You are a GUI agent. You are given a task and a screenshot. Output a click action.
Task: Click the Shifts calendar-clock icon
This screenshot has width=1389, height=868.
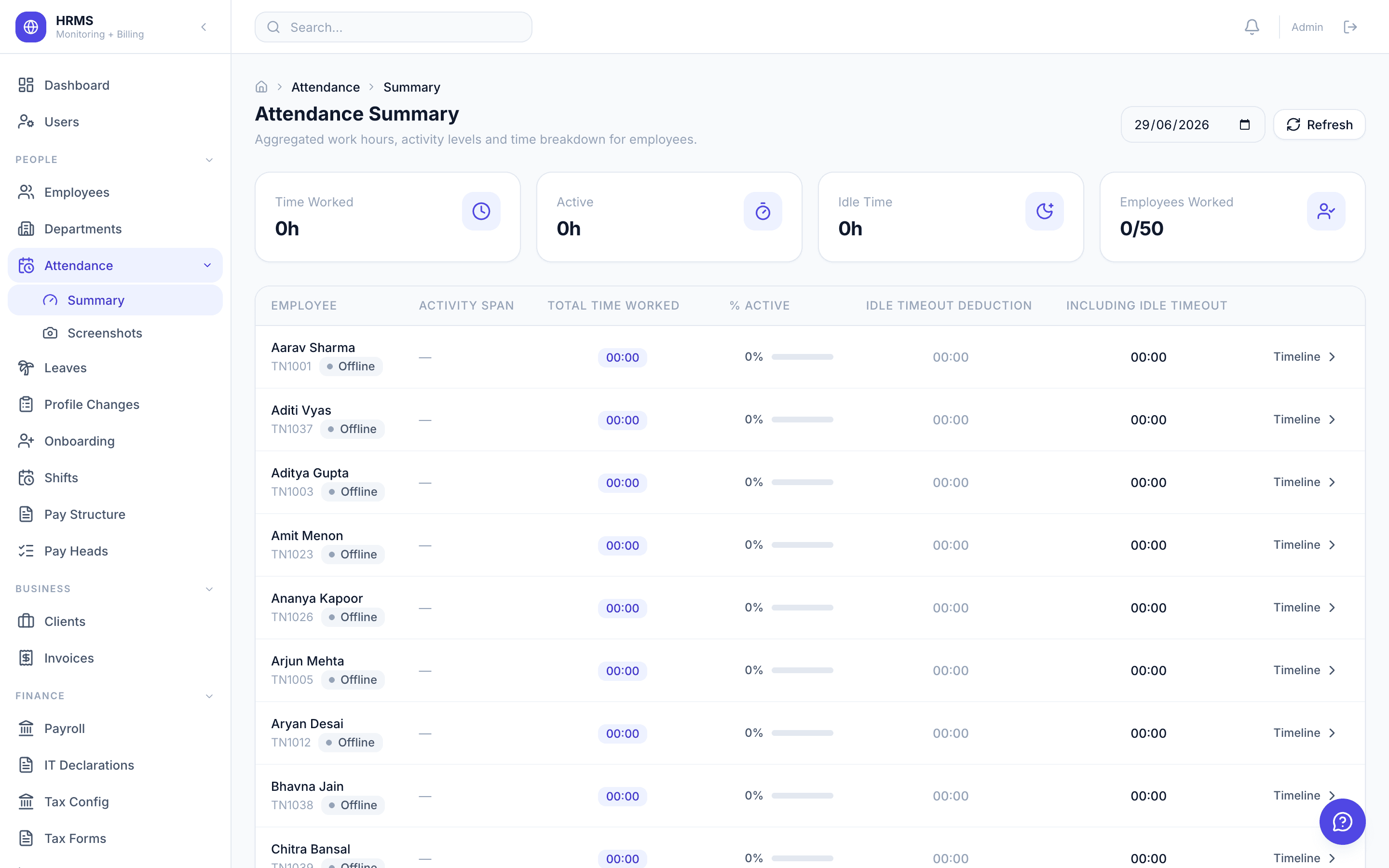[x=26, y=477]
